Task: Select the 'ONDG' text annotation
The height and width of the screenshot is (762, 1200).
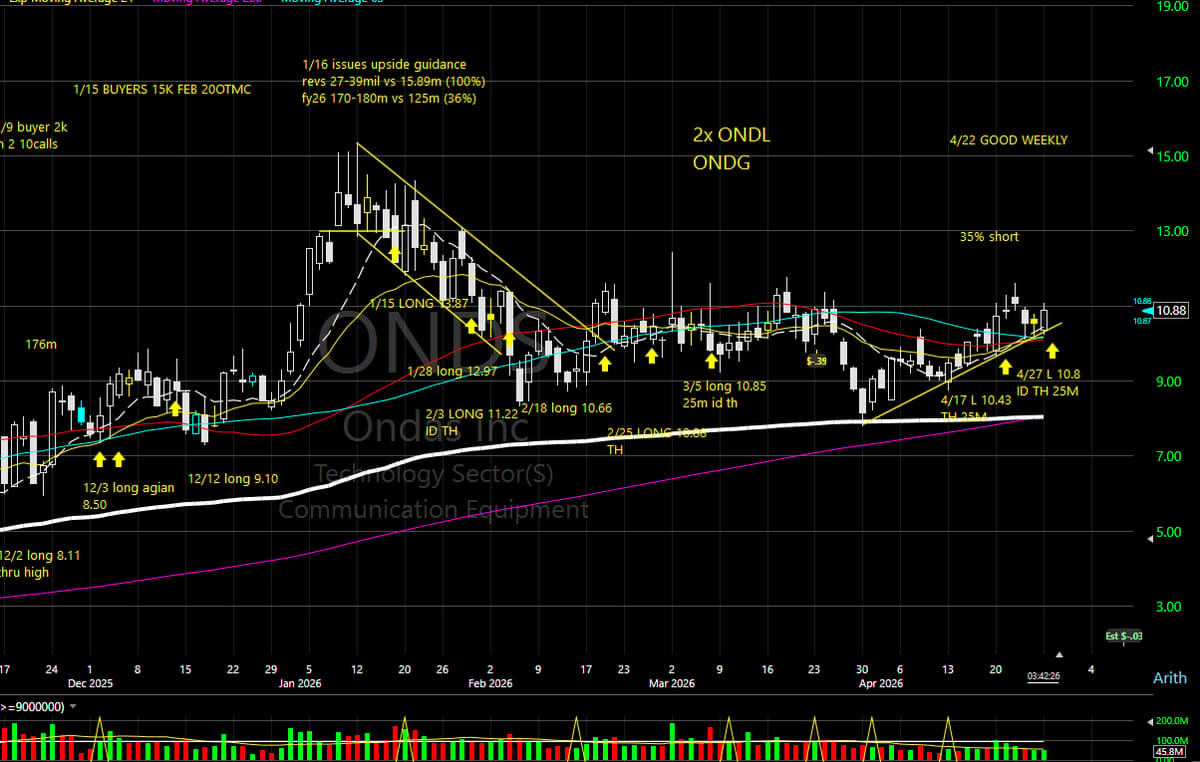Action: 719,162
